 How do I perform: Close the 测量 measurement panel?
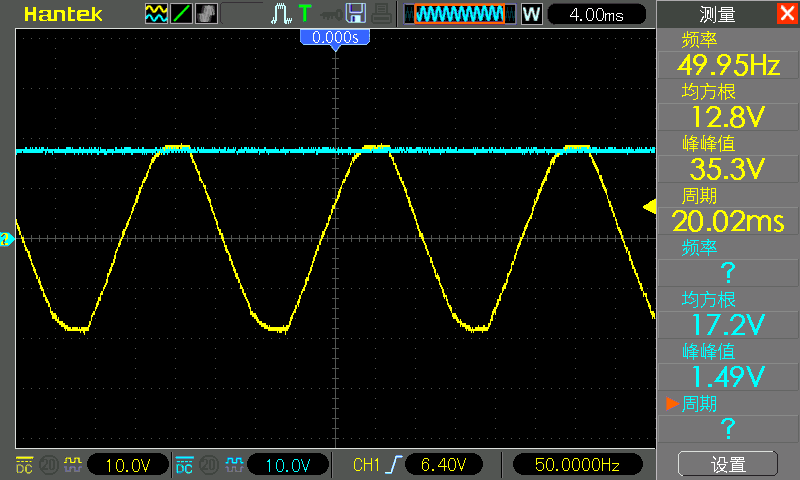coord(787,14)
